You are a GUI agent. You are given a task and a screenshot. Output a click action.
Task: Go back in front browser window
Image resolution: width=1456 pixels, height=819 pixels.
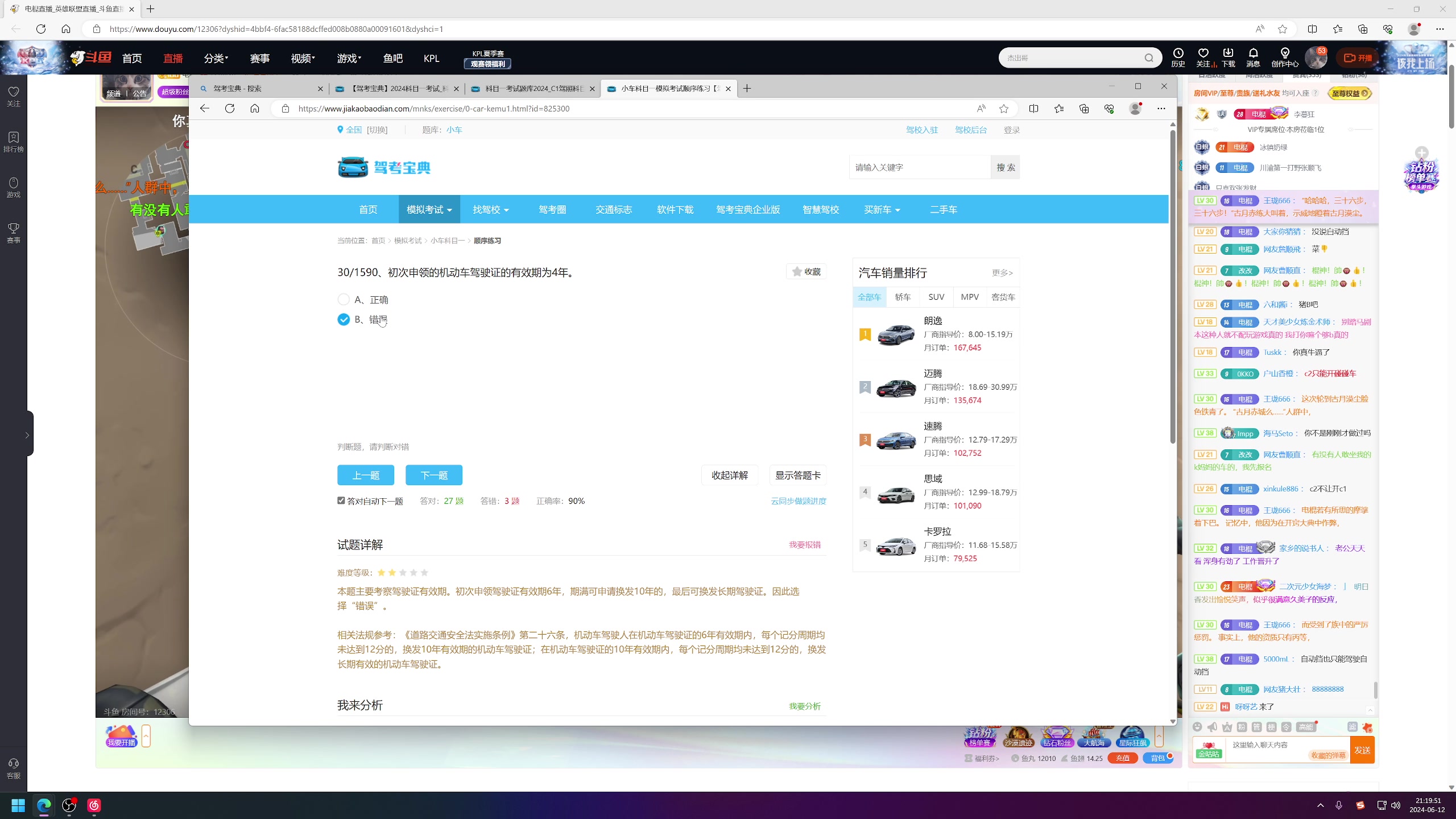point(205,109)
